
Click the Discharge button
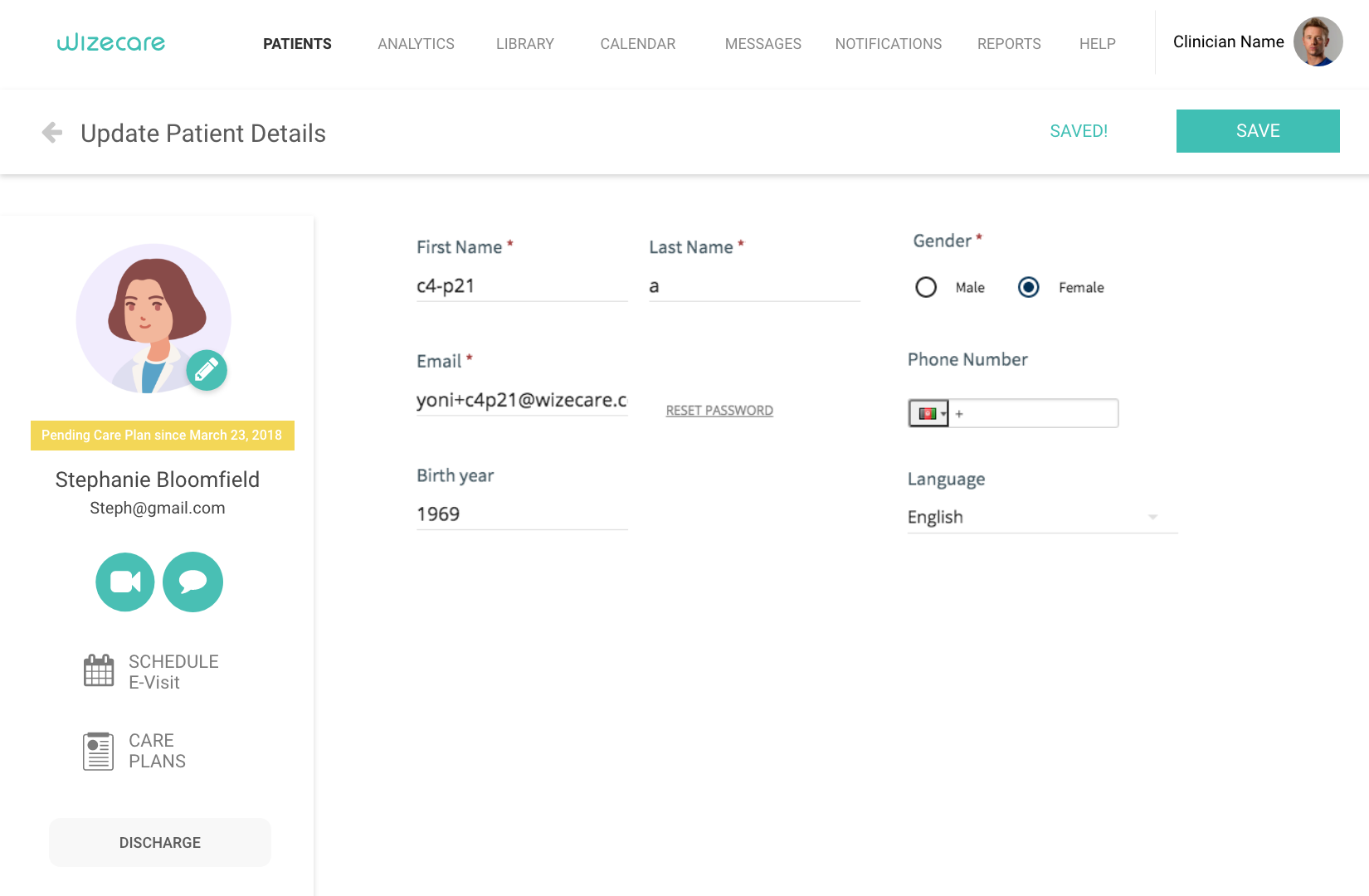coord(160,843)
